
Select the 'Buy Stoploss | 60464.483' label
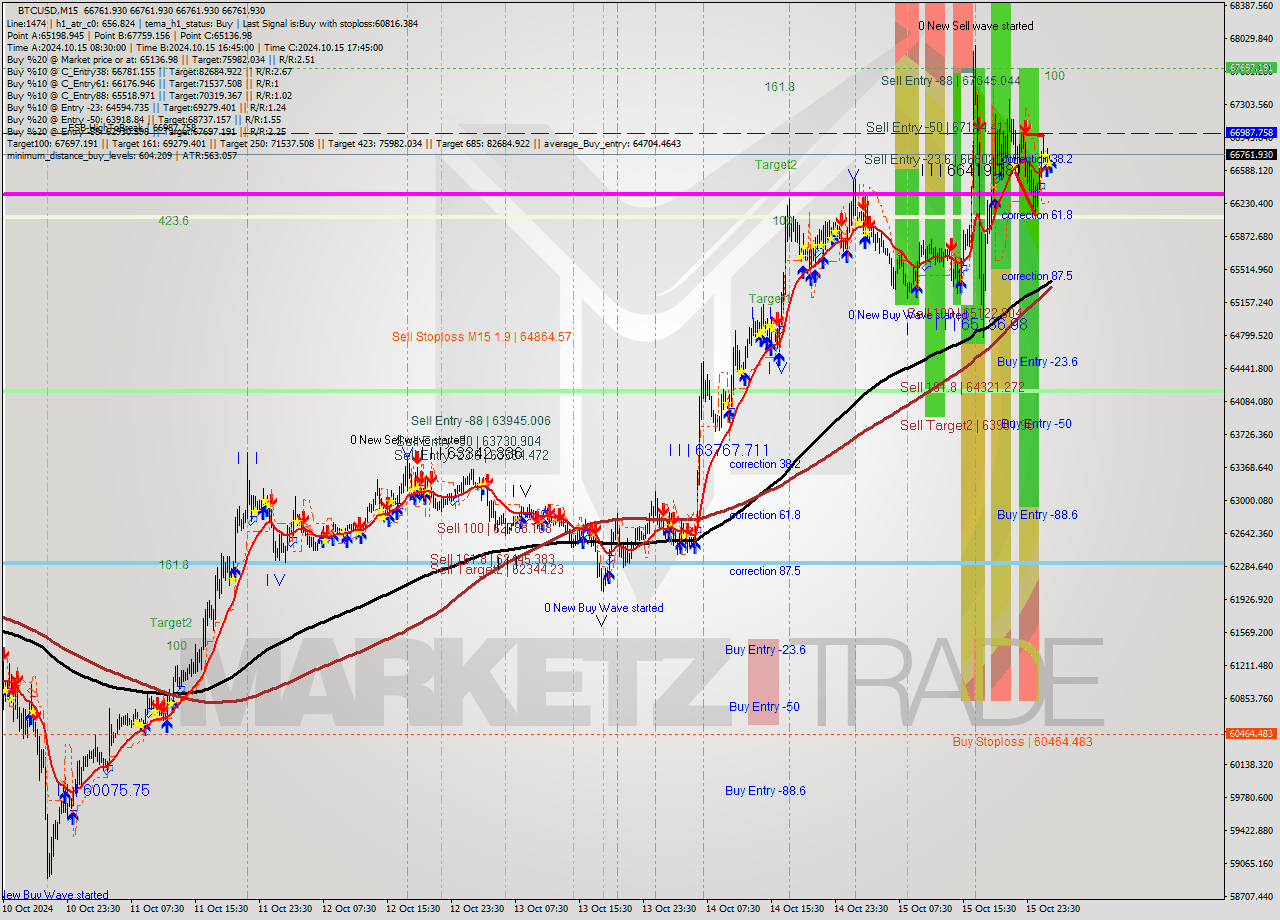(1022, 742)
